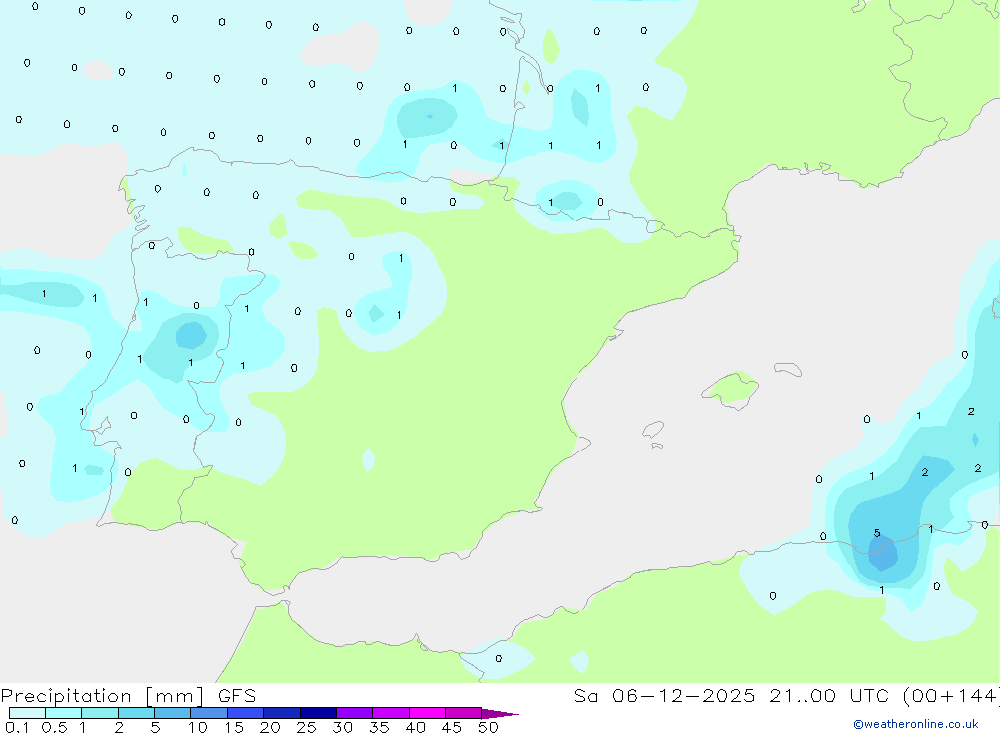The height and width of the screenshot is (733, 1000).
Task: Click the 0.1–0.5 mm lightest cyan legend swatch
Action: click(27, 713)
